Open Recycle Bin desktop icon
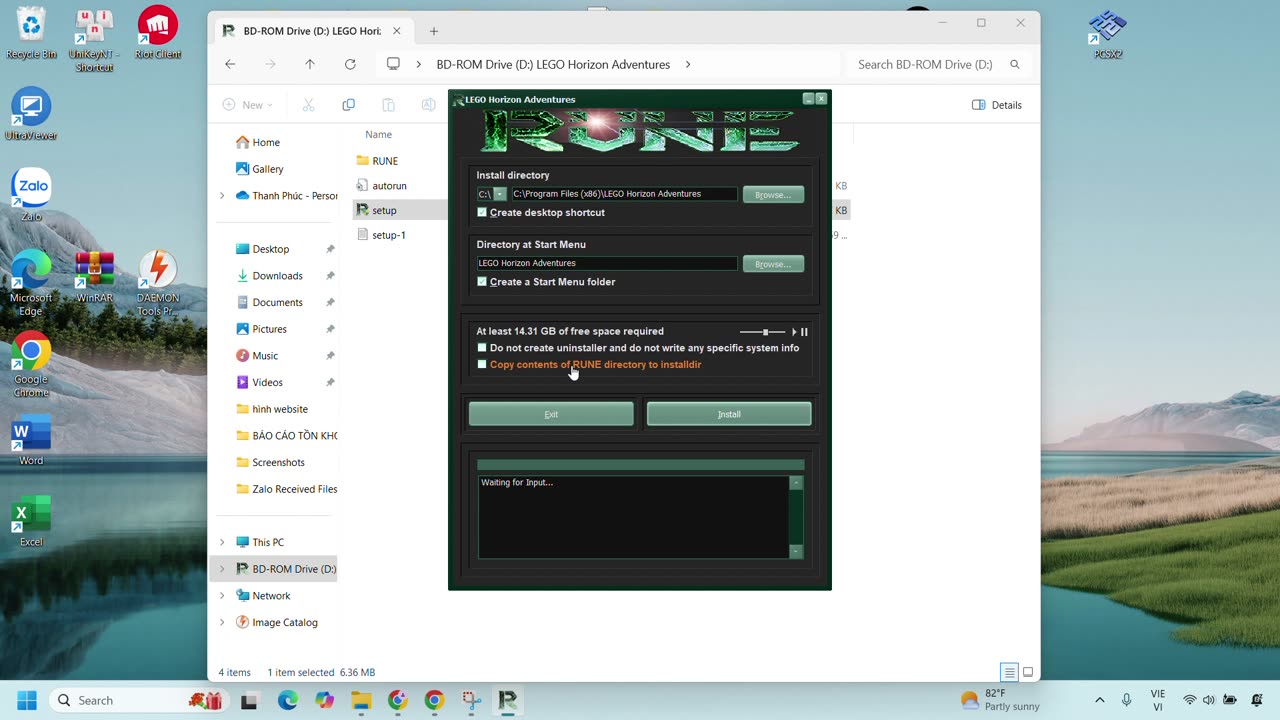Image resolution: width=1280 pixels, height=720 pixels. [31, 33]
